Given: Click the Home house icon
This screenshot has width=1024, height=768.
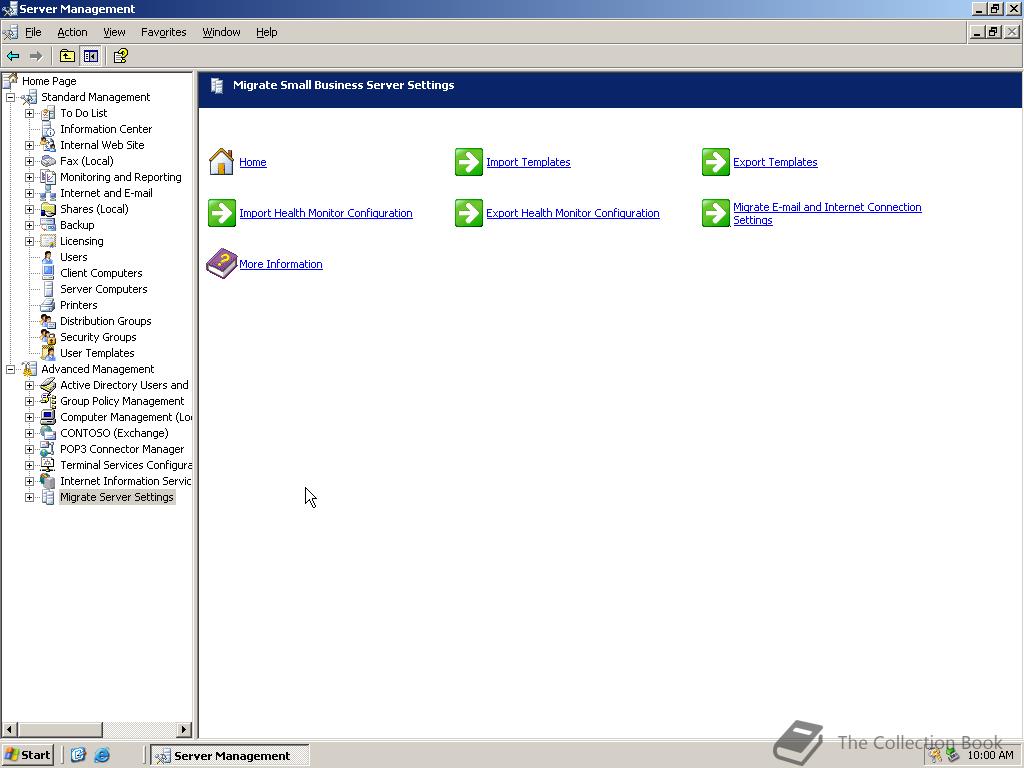Looking at the screenshot, I should [x=221, y=162].
